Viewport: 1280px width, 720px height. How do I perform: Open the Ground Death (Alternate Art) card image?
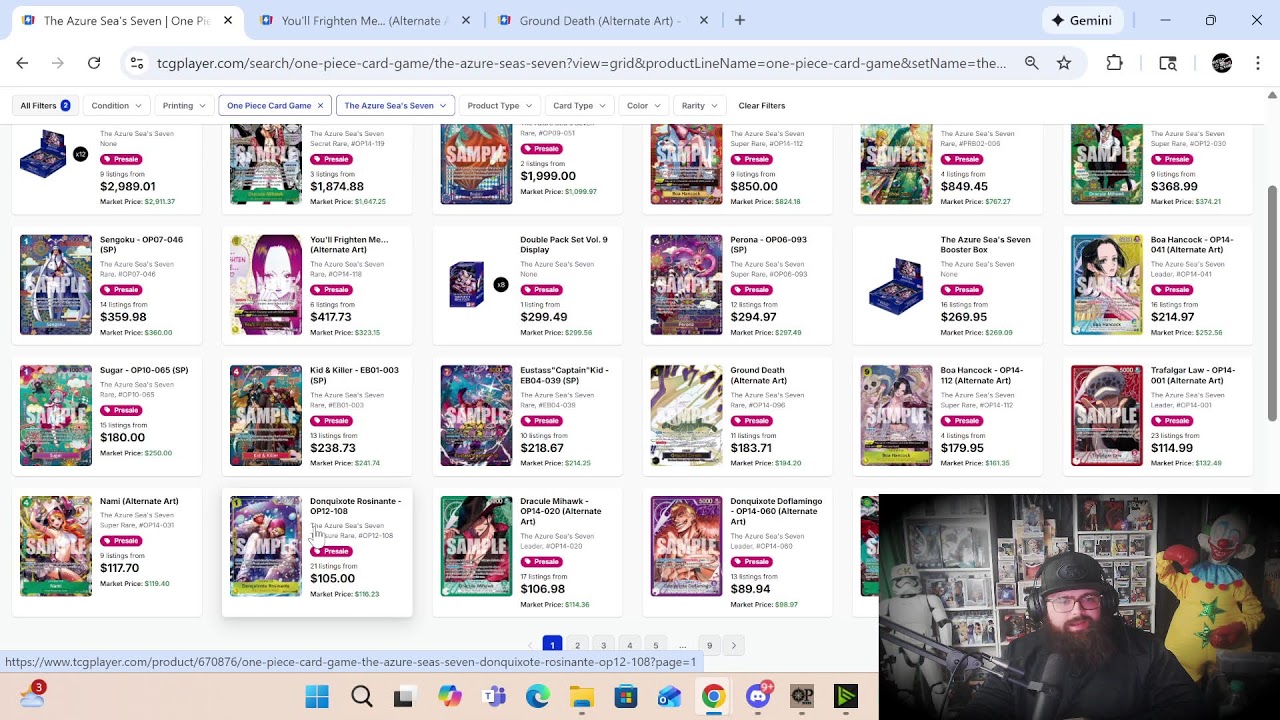[x=686, y=415]
